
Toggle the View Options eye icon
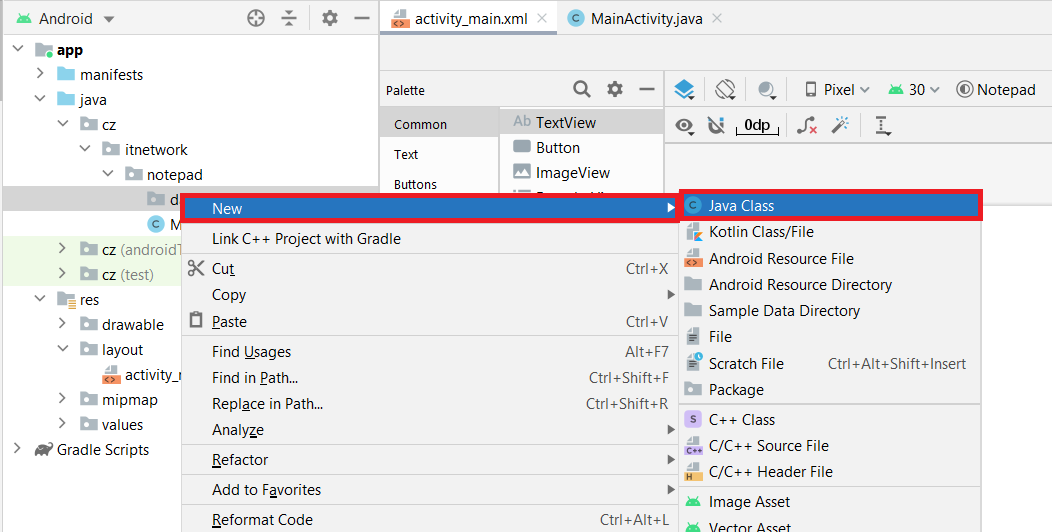click(685, 126)
